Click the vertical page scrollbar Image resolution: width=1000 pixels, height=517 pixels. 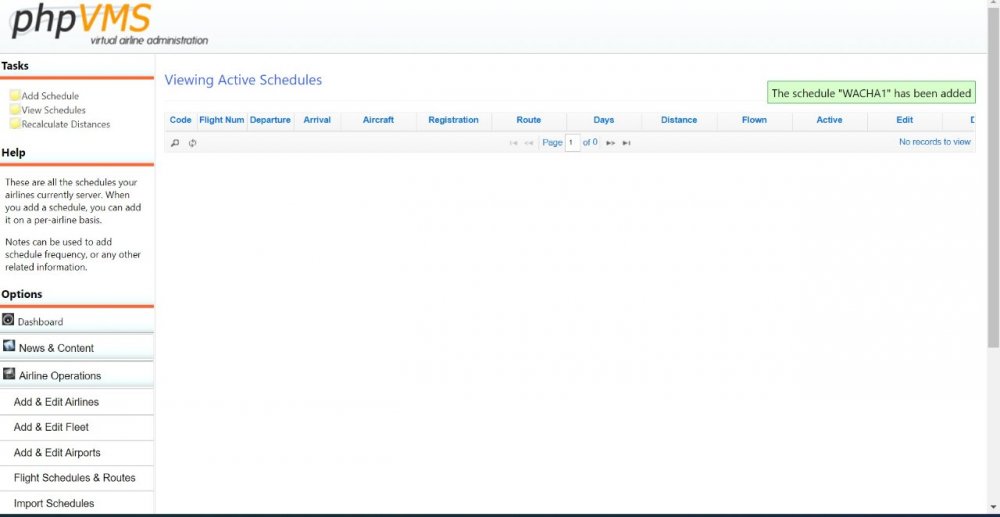click(x=992, y=200)
